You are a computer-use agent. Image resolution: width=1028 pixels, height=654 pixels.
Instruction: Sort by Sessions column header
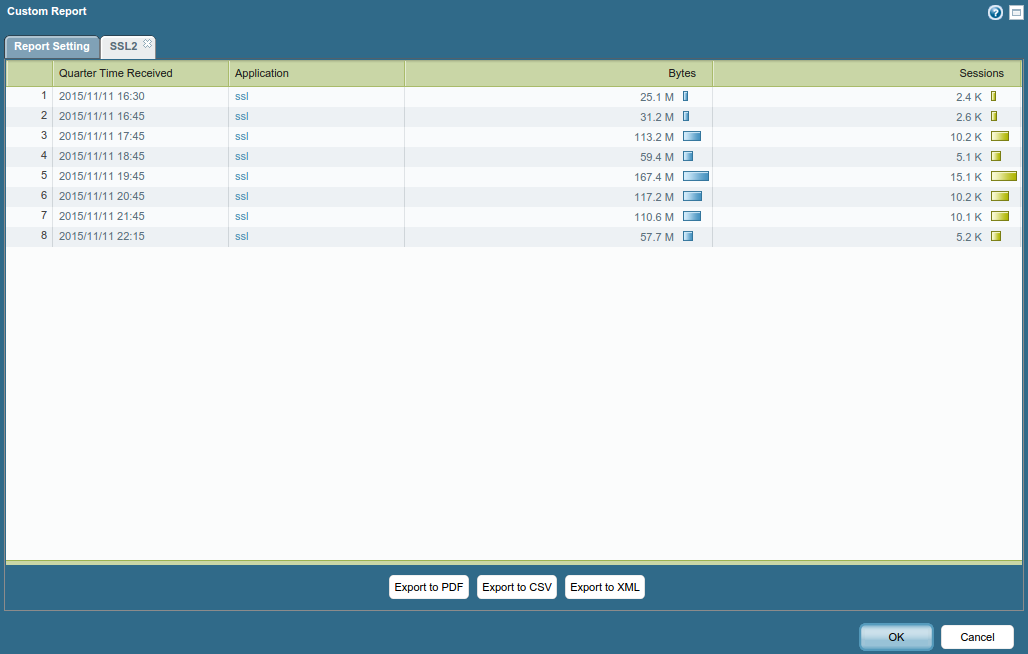coord(981,73)
